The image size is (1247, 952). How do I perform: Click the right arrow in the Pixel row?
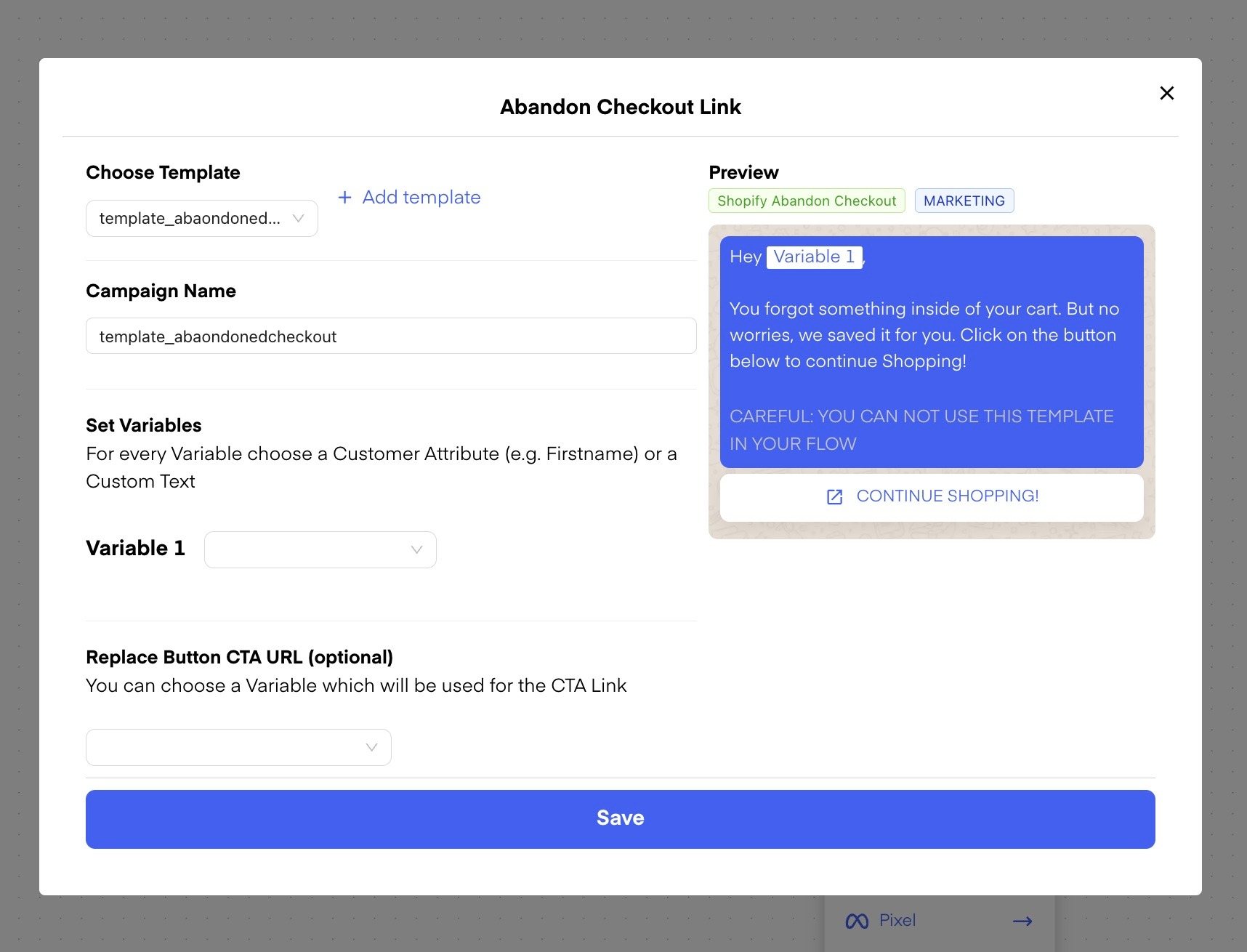click(x=1022, y=921)
